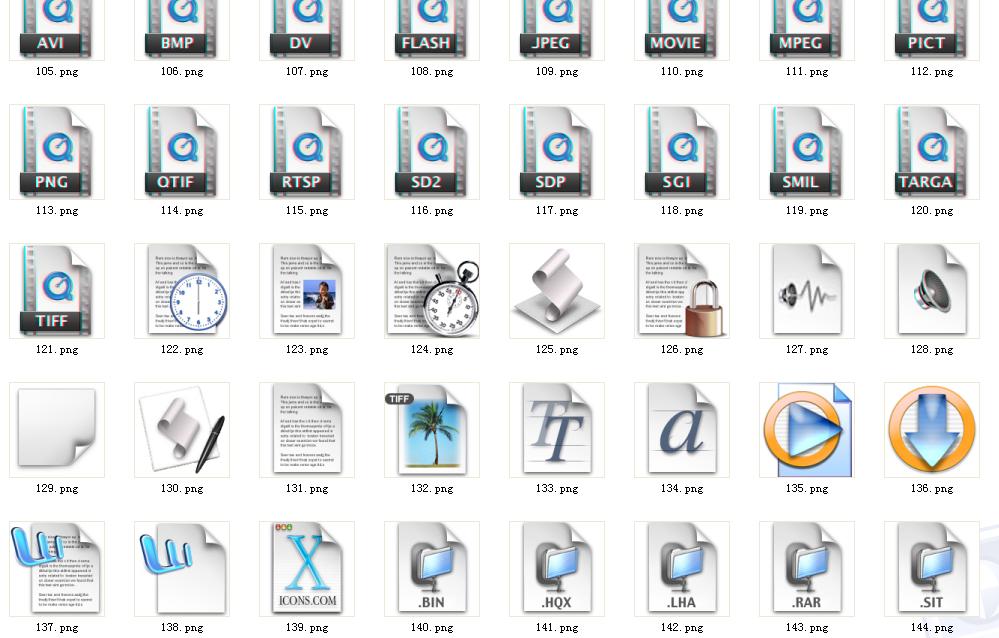999x638 pixels.
Task: Click the orange download arrow icon
Action: 931,430
